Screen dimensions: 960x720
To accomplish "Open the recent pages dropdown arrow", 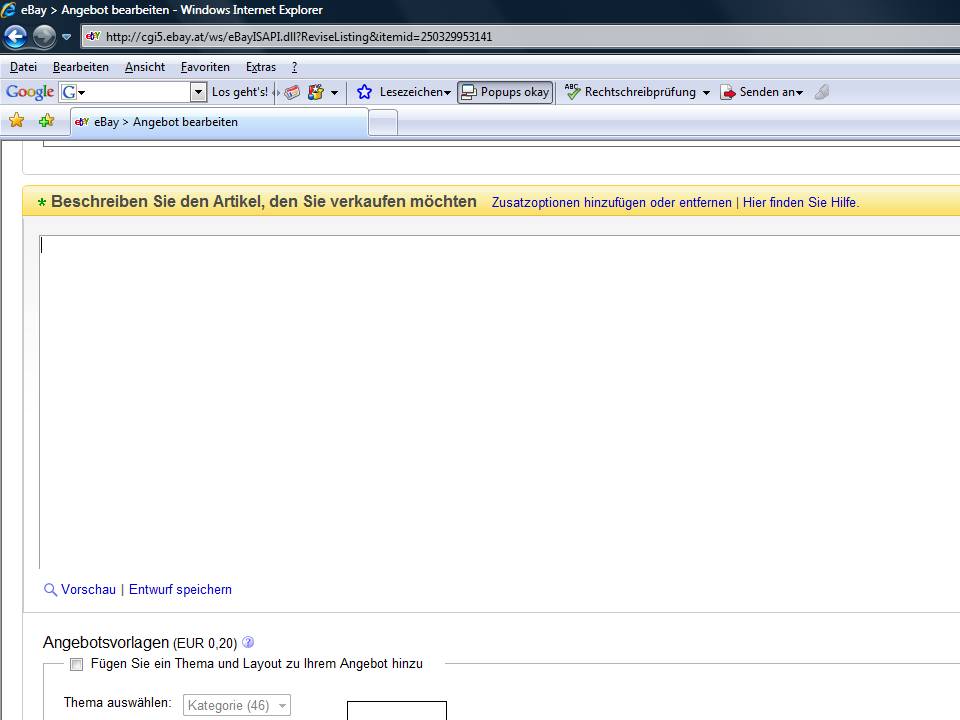I will pos(67,37).
